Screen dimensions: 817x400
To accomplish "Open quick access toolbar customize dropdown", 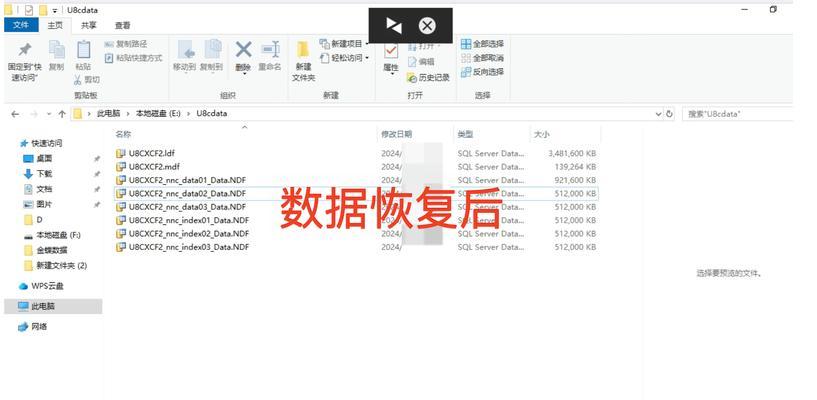I will 55,10.
